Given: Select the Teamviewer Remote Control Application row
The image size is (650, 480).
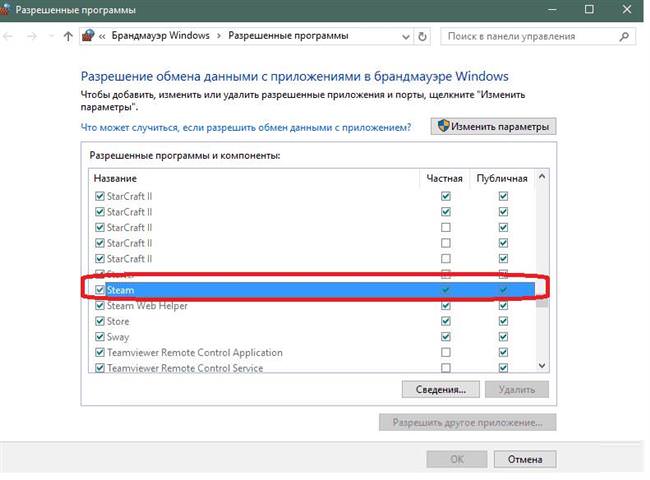Looking at the screenshot, I should coord(313,352).
